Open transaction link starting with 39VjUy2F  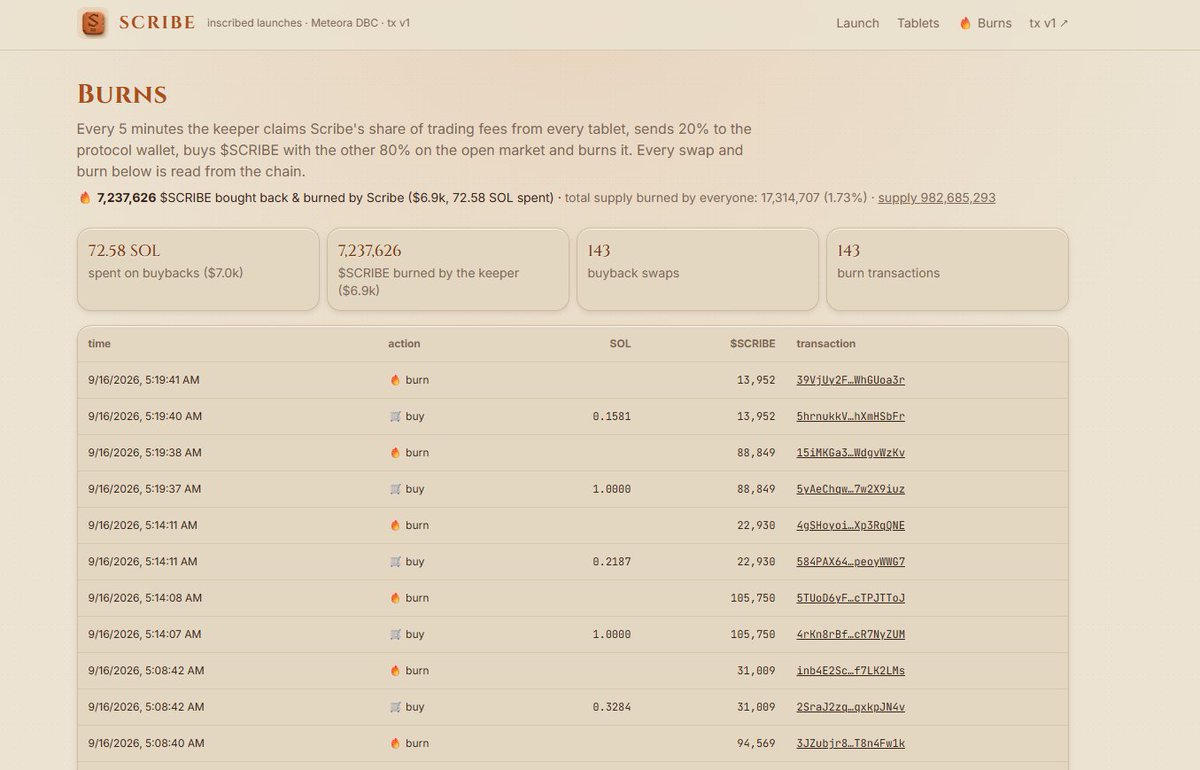pyautogui.click(x=851, y=380)
